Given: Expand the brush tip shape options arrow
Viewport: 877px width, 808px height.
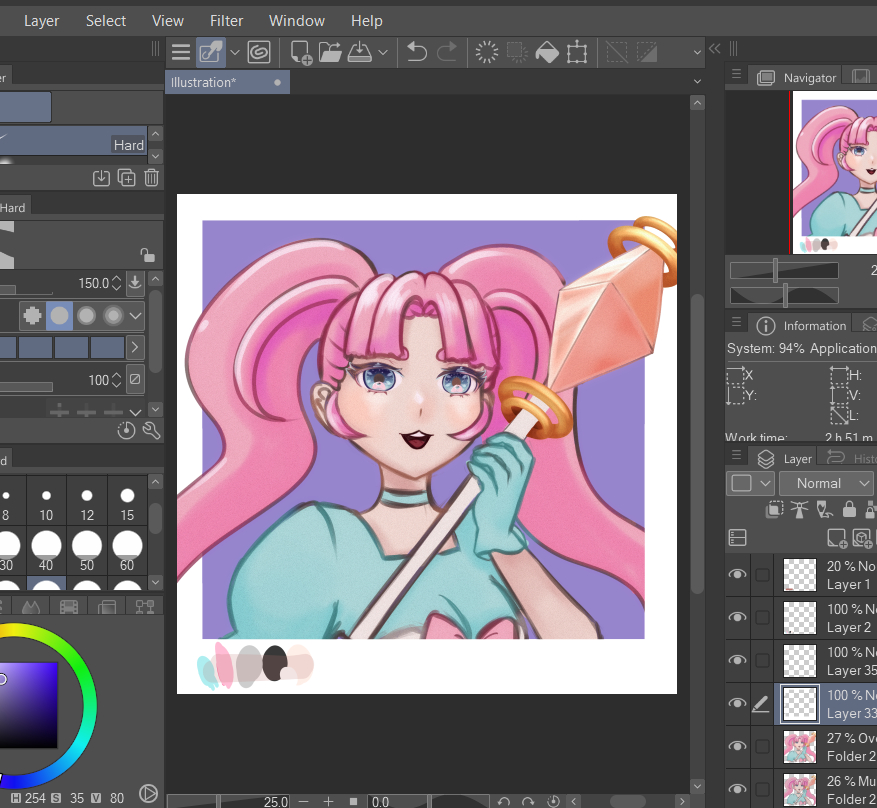Looking at the screenshot, I should tap(135, 316).
